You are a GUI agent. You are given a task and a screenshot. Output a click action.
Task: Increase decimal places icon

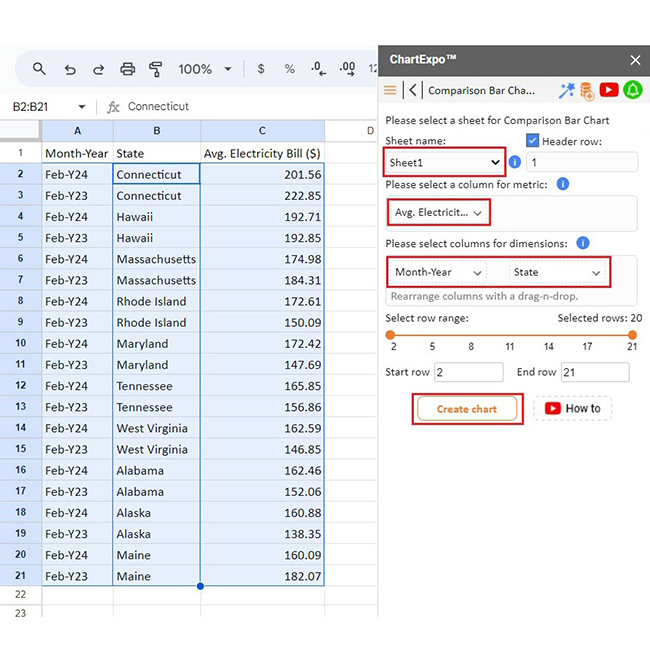pyautogui.click(x=347, y=68)
